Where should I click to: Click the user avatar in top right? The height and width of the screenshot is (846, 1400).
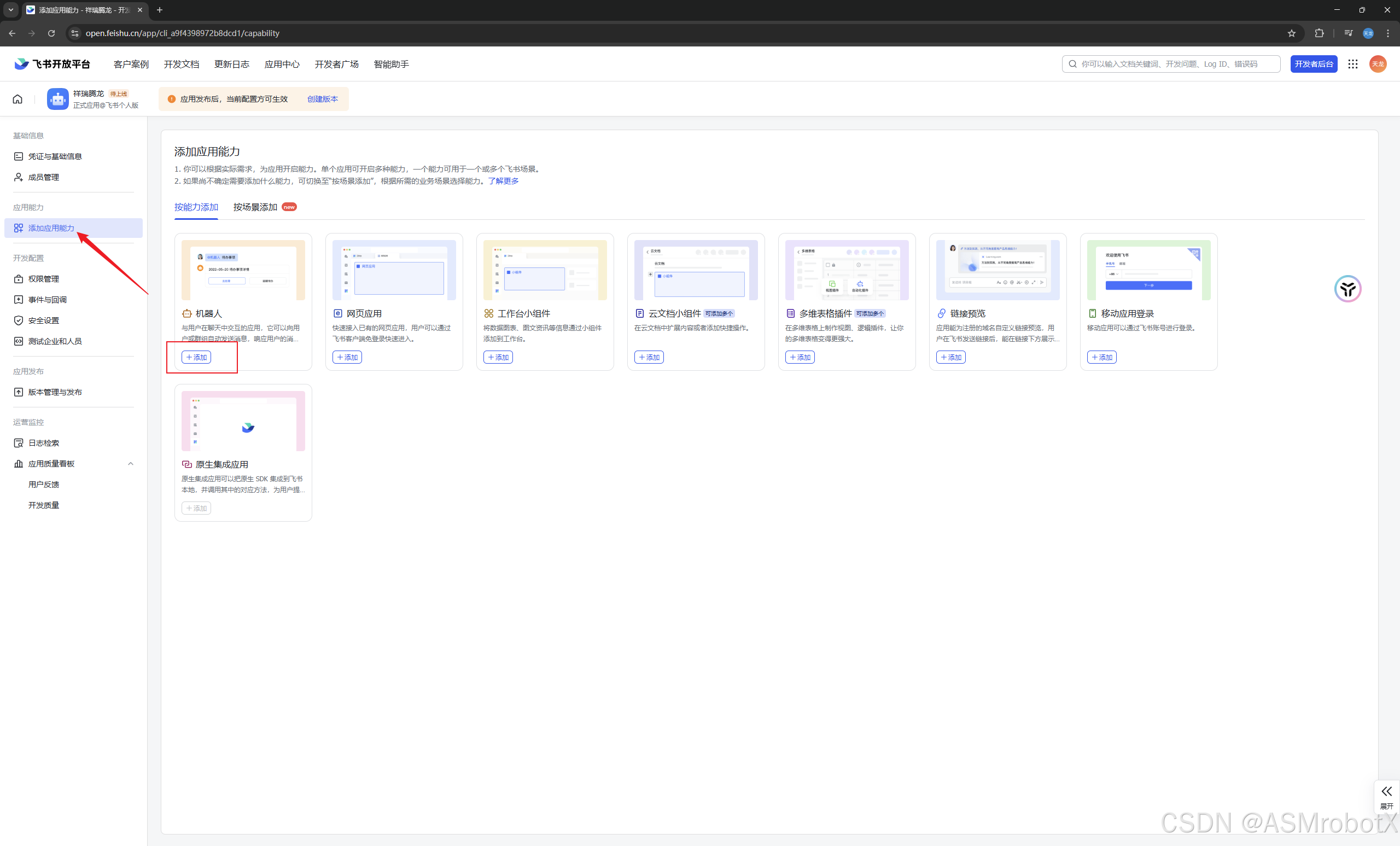coord(1378,64)
